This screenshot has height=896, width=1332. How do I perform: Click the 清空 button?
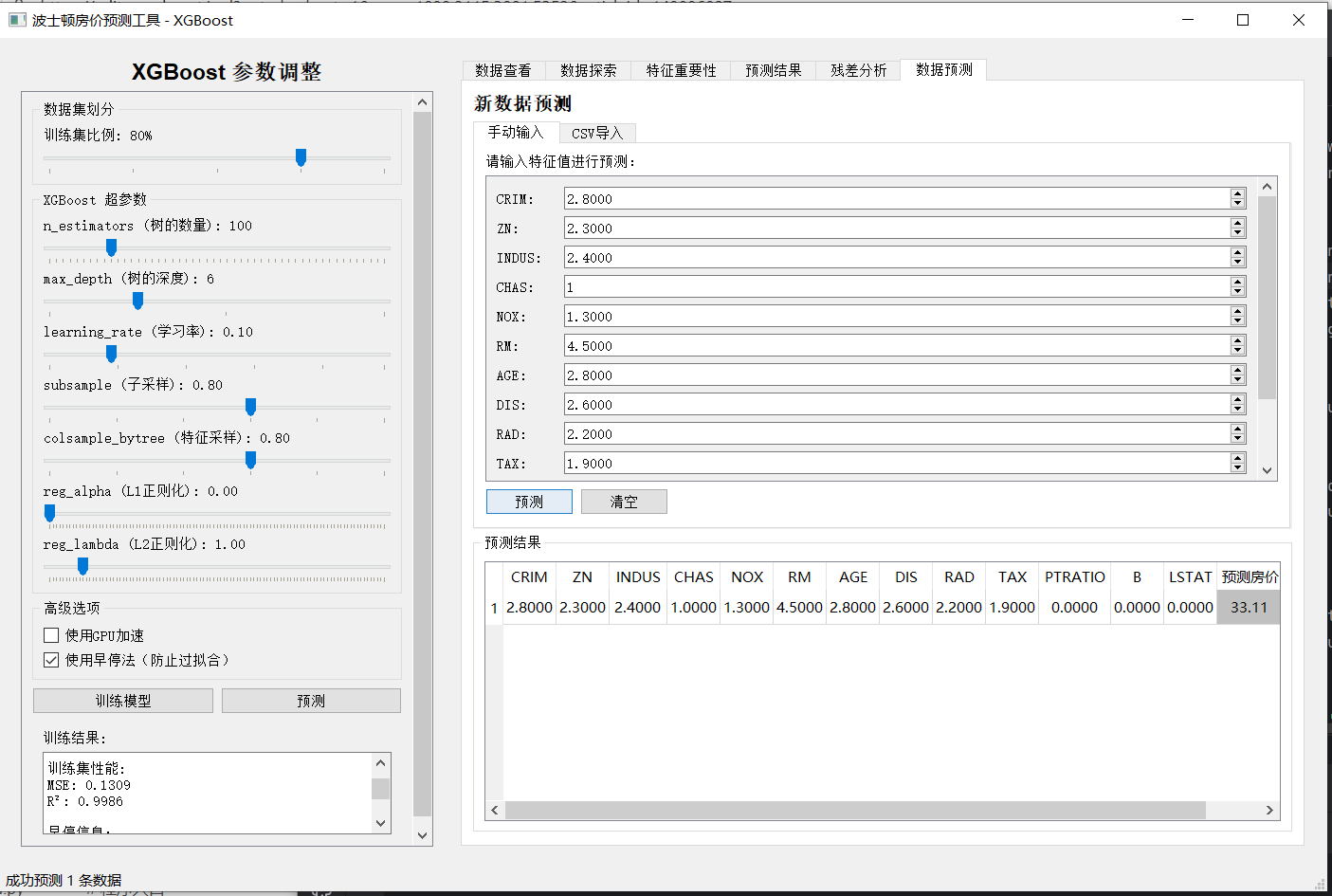click(624, 502)
